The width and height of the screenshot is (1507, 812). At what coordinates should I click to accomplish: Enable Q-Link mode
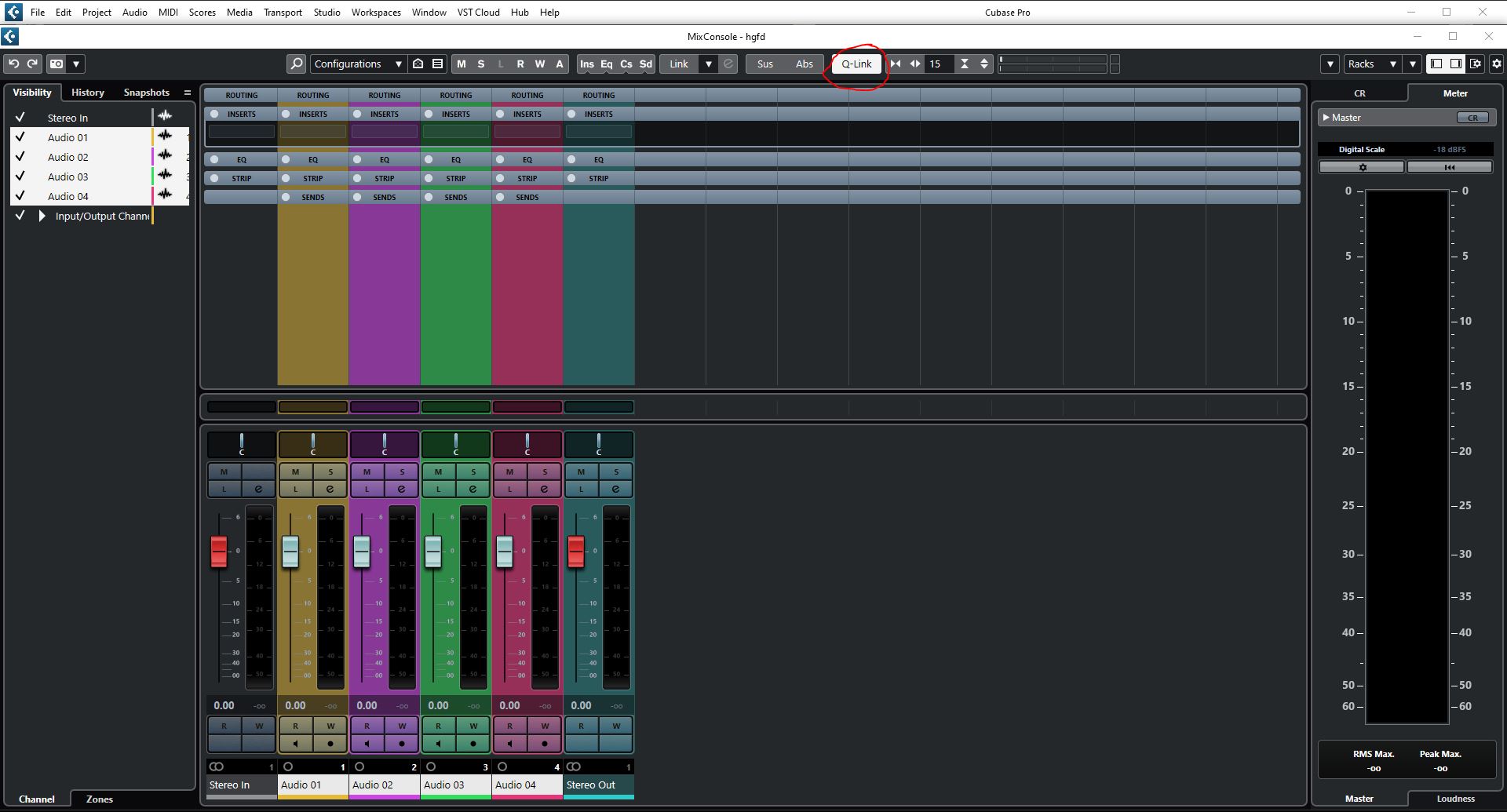[856, 64]
